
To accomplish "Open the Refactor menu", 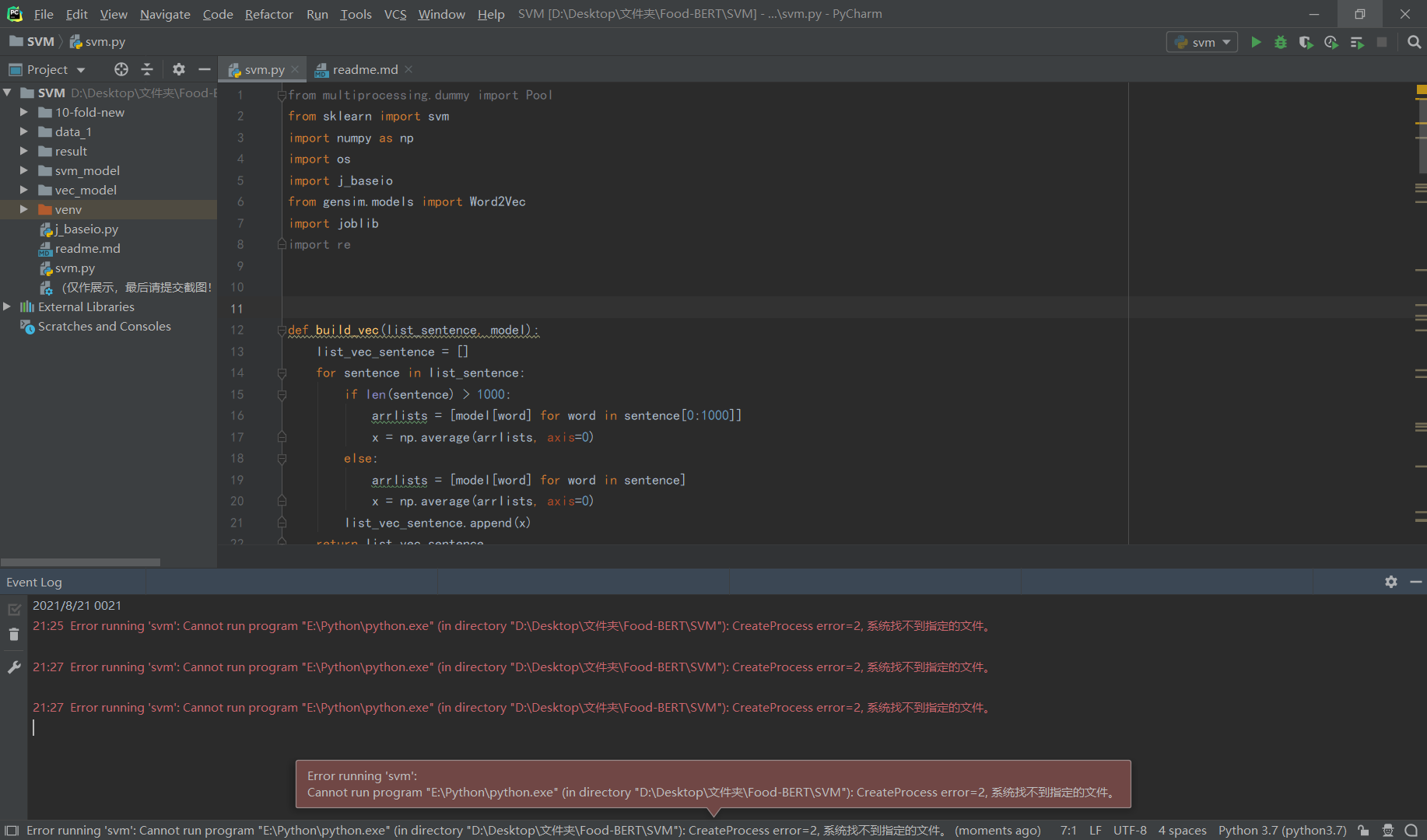I will point(268,14).
